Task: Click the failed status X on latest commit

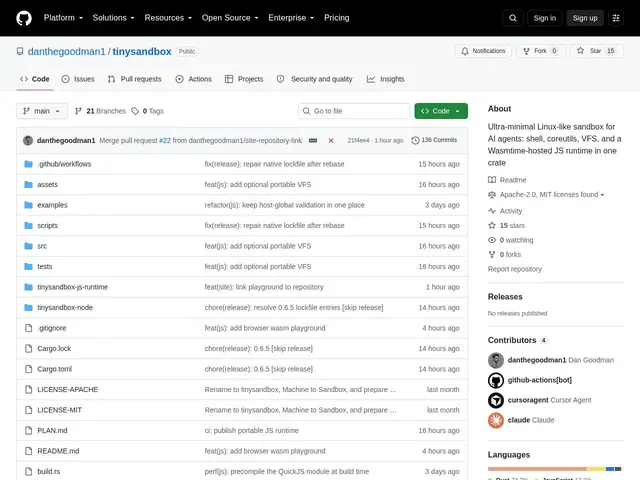Action: 331,140
